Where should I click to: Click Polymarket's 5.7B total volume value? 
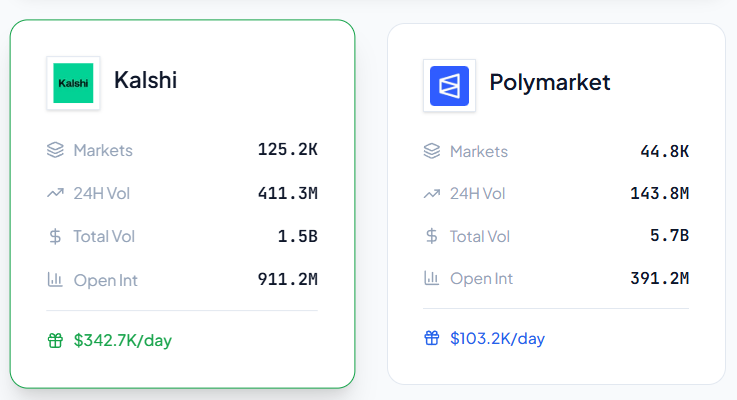(x=669, y=235)
